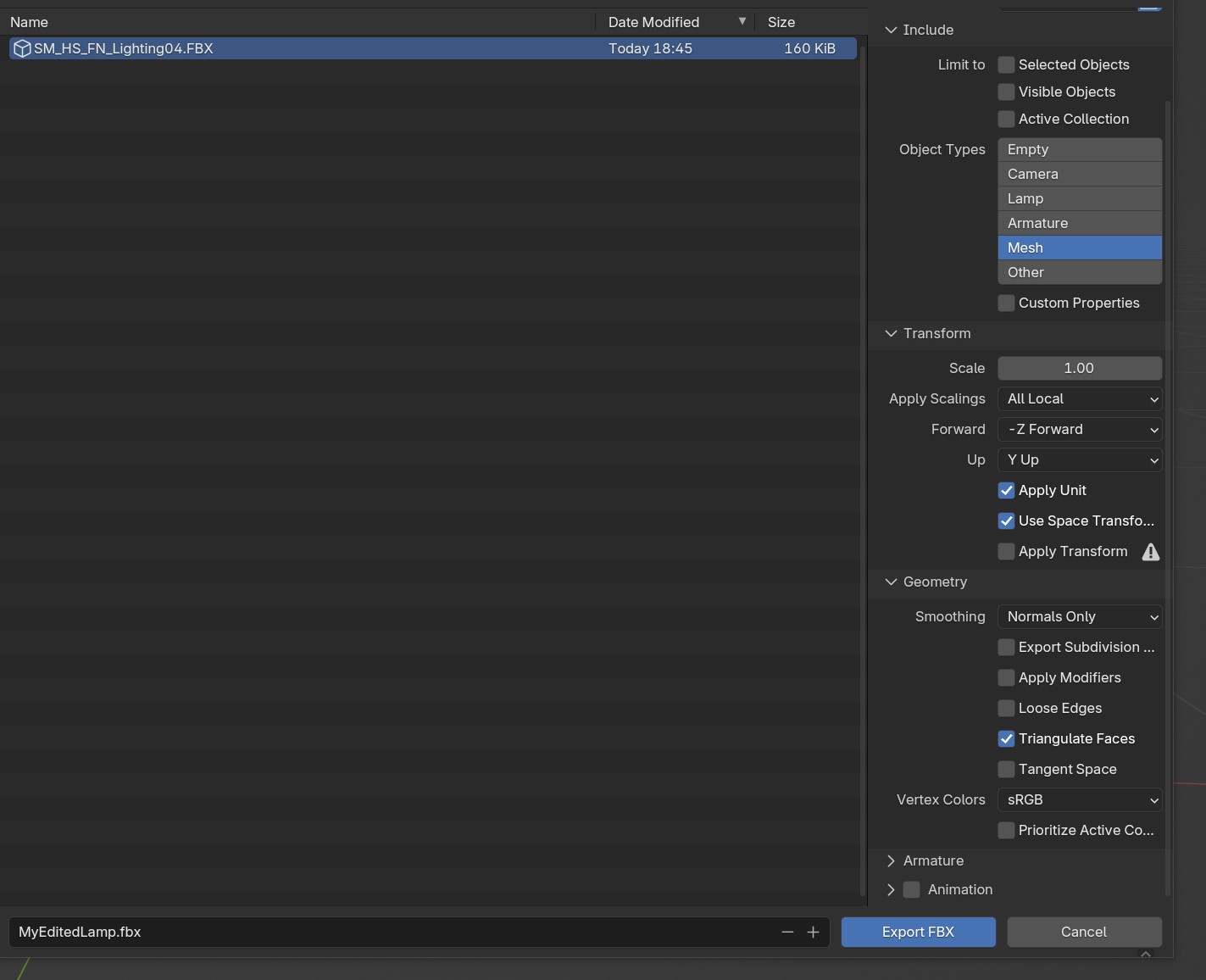Image resolution: width=1206 pixels, height=980 pixels.
Task: Sort by Name column header
Action: (x=297, y=21)
